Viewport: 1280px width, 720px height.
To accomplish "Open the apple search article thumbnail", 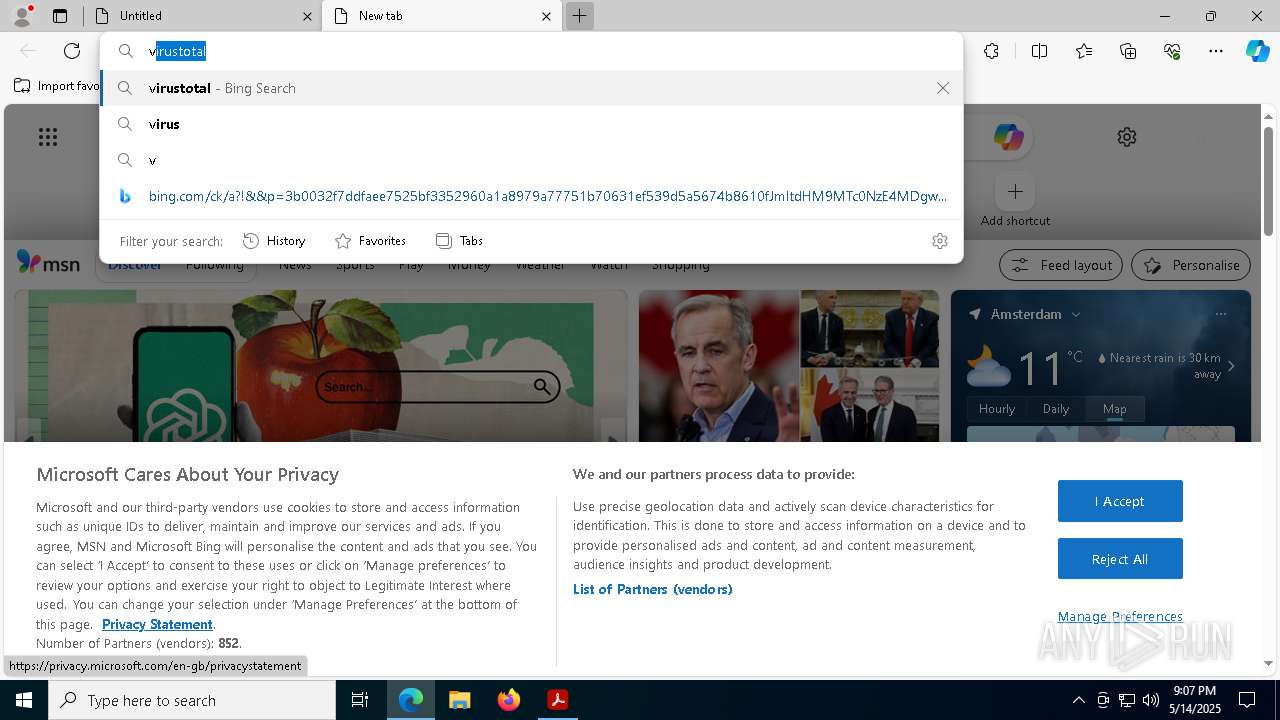I will [321, 366].
